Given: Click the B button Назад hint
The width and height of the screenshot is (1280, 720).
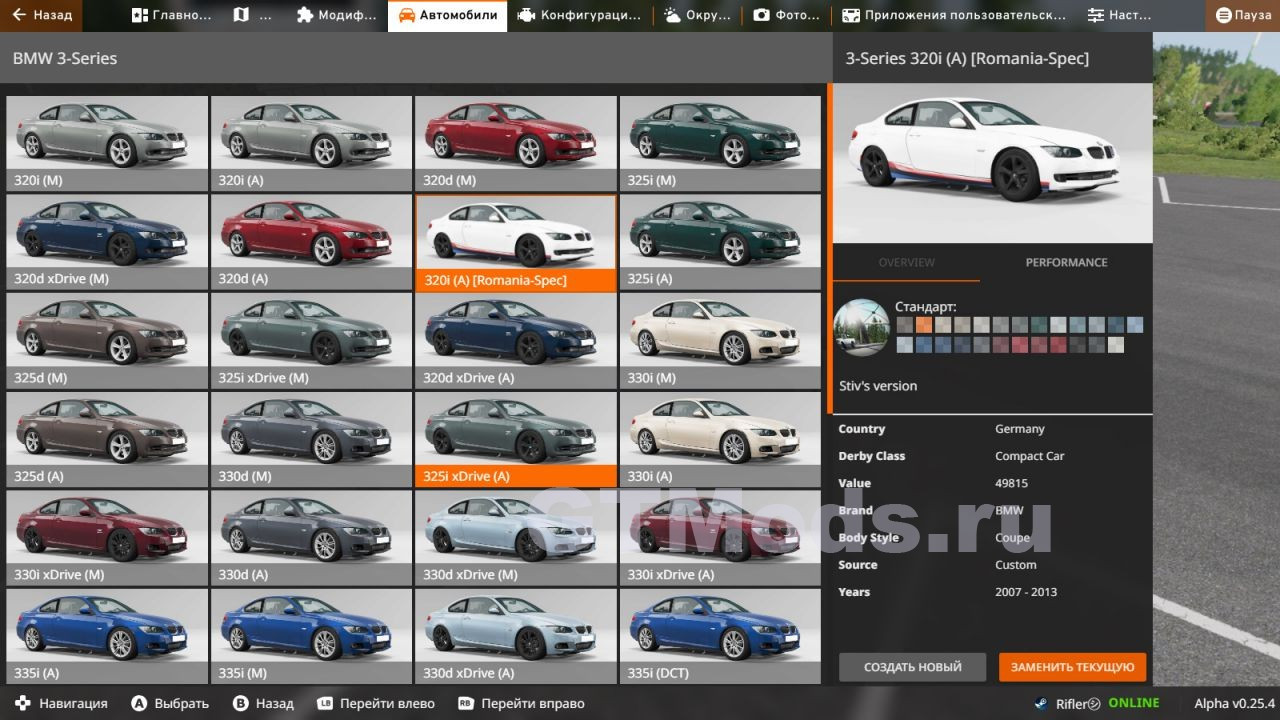Looking at the screenshot, I should point(263,703).
